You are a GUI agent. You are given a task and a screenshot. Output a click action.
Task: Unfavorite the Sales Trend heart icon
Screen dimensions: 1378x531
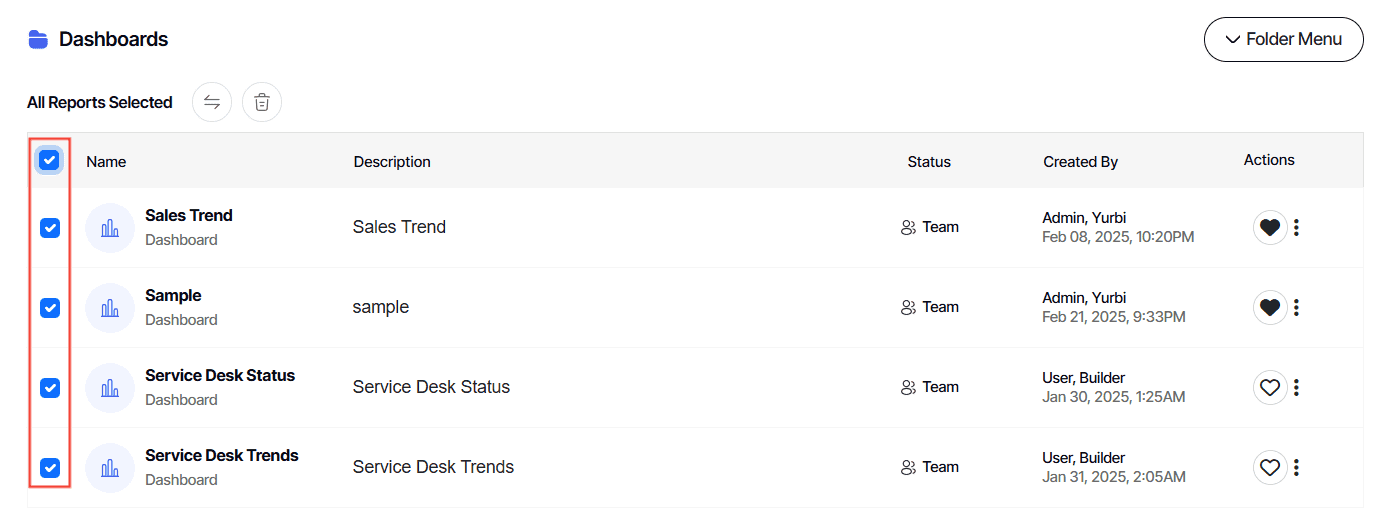point(1270,227)
